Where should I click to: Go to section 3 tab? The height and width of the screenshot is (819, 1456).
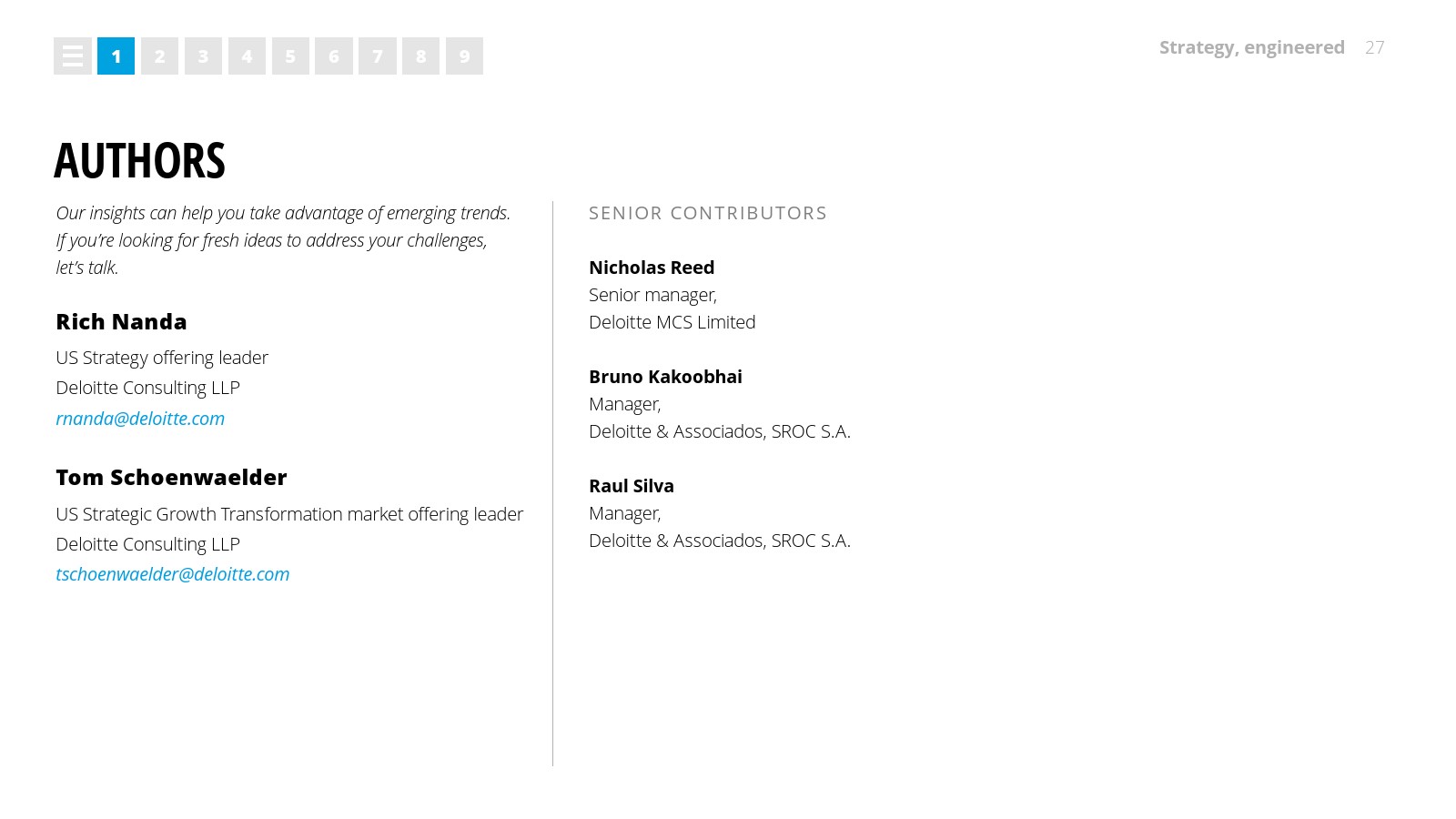203,56
